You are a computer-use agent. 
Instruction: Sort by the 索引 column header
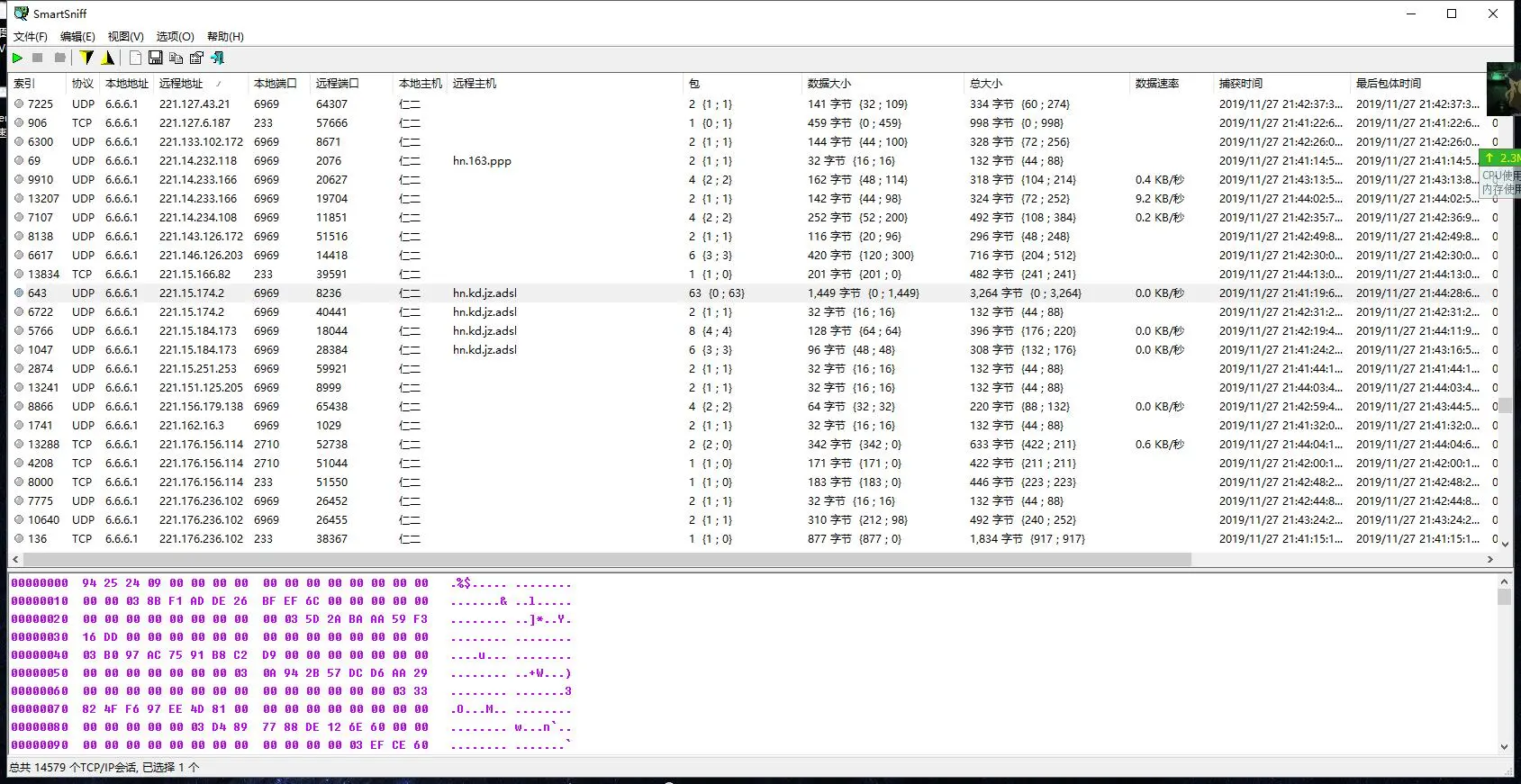tap(37, 83)
